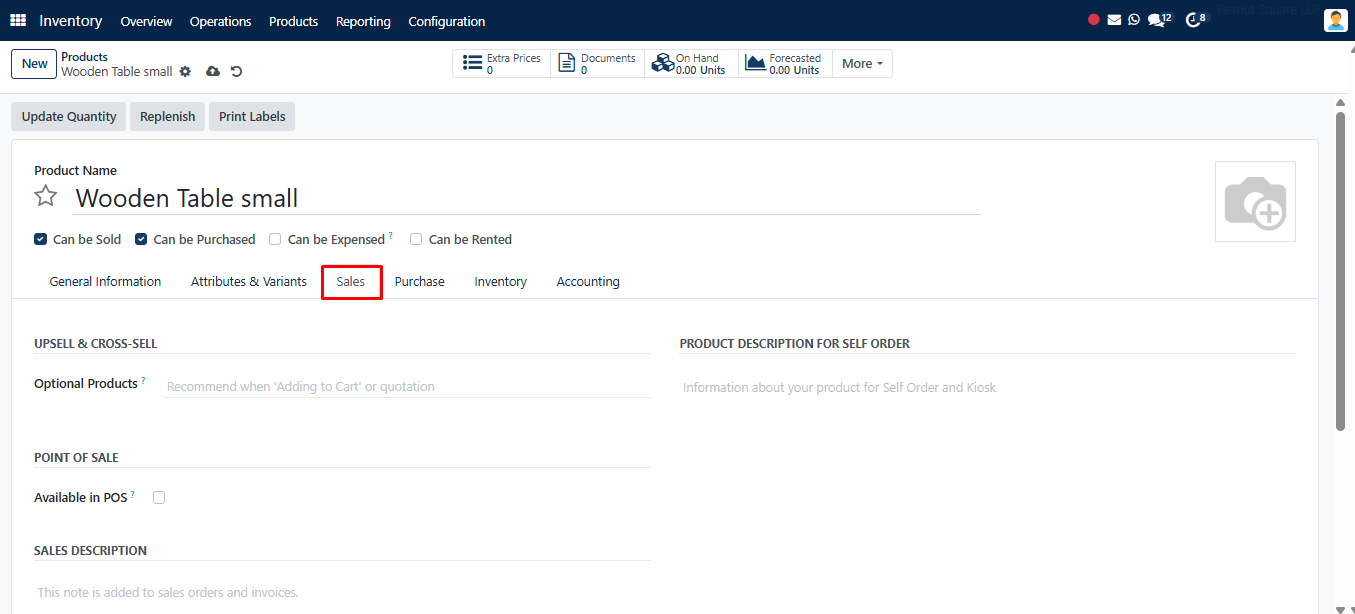Mark product as favorite with star

click(x=46, y=196)
